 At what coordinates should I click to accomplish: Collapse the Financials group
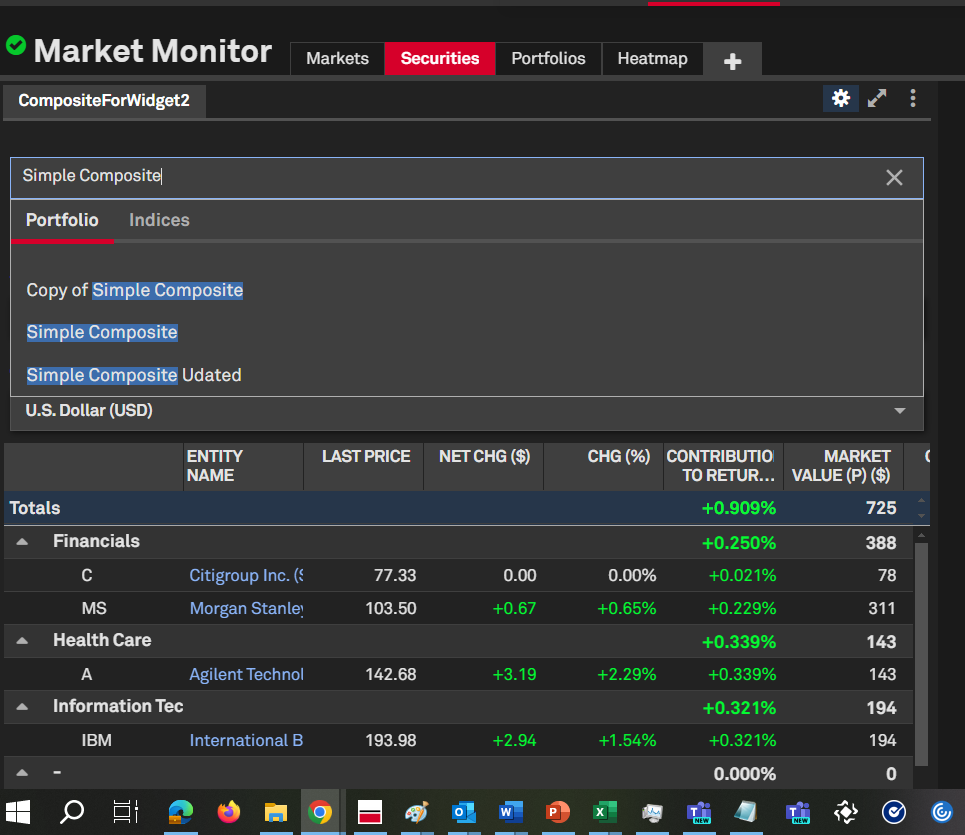coord(22,542)
